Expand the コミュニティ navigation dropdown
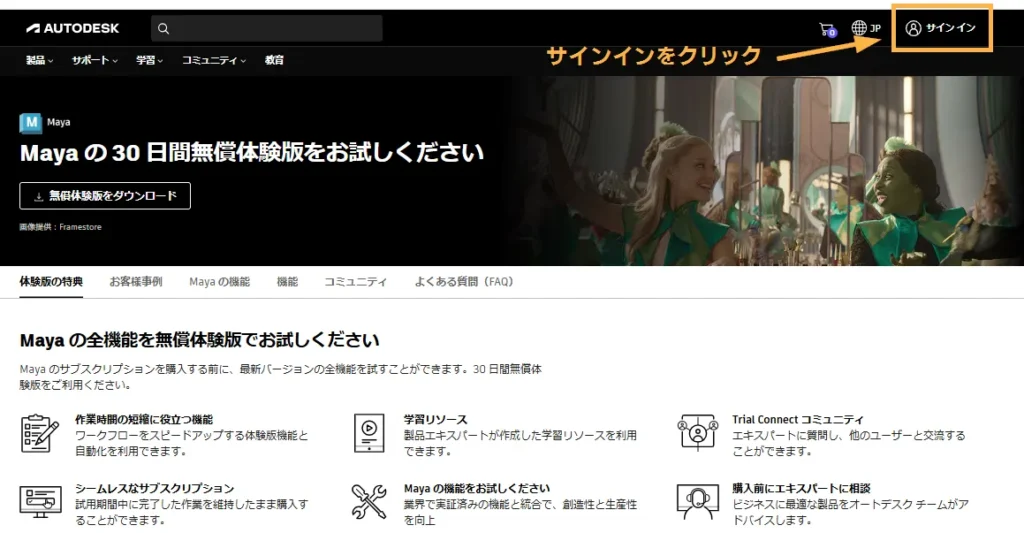1024x533 pixels. (214, 60)
